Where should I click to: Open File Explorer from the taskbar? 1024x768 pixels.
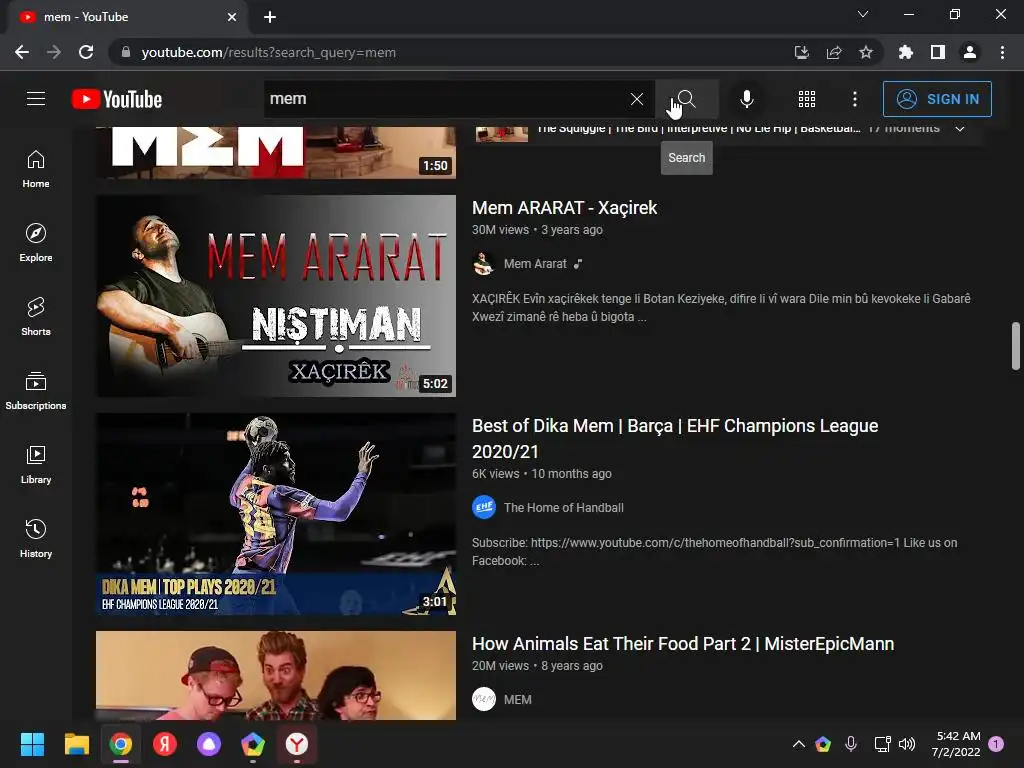coord(76,744)
